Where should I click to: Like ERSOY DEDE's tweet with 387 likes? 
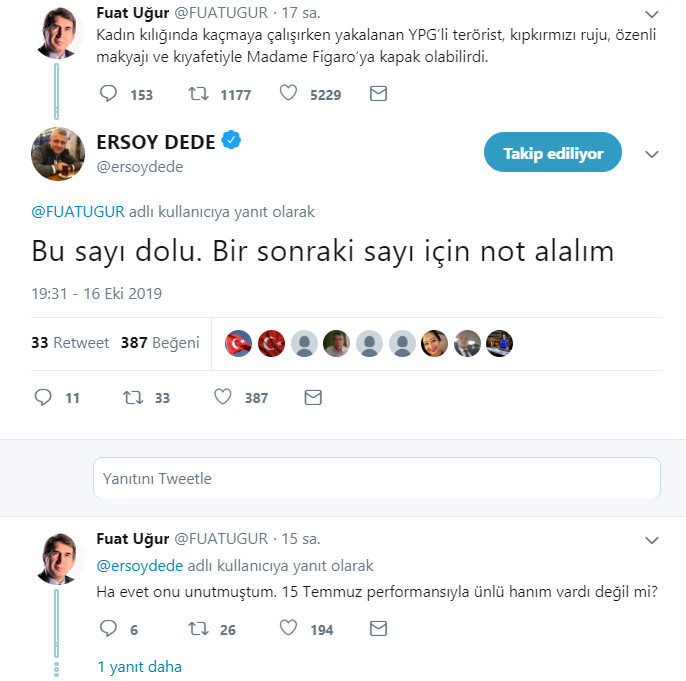[223, 397]
